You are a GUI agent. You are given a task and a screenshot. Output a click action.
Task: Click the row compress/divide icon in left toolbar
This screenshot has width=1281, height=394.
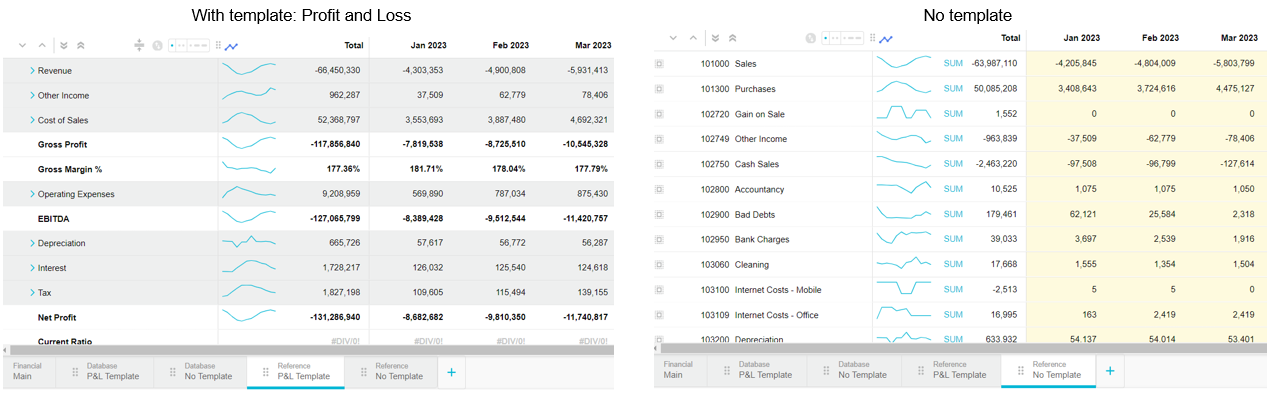139,45
